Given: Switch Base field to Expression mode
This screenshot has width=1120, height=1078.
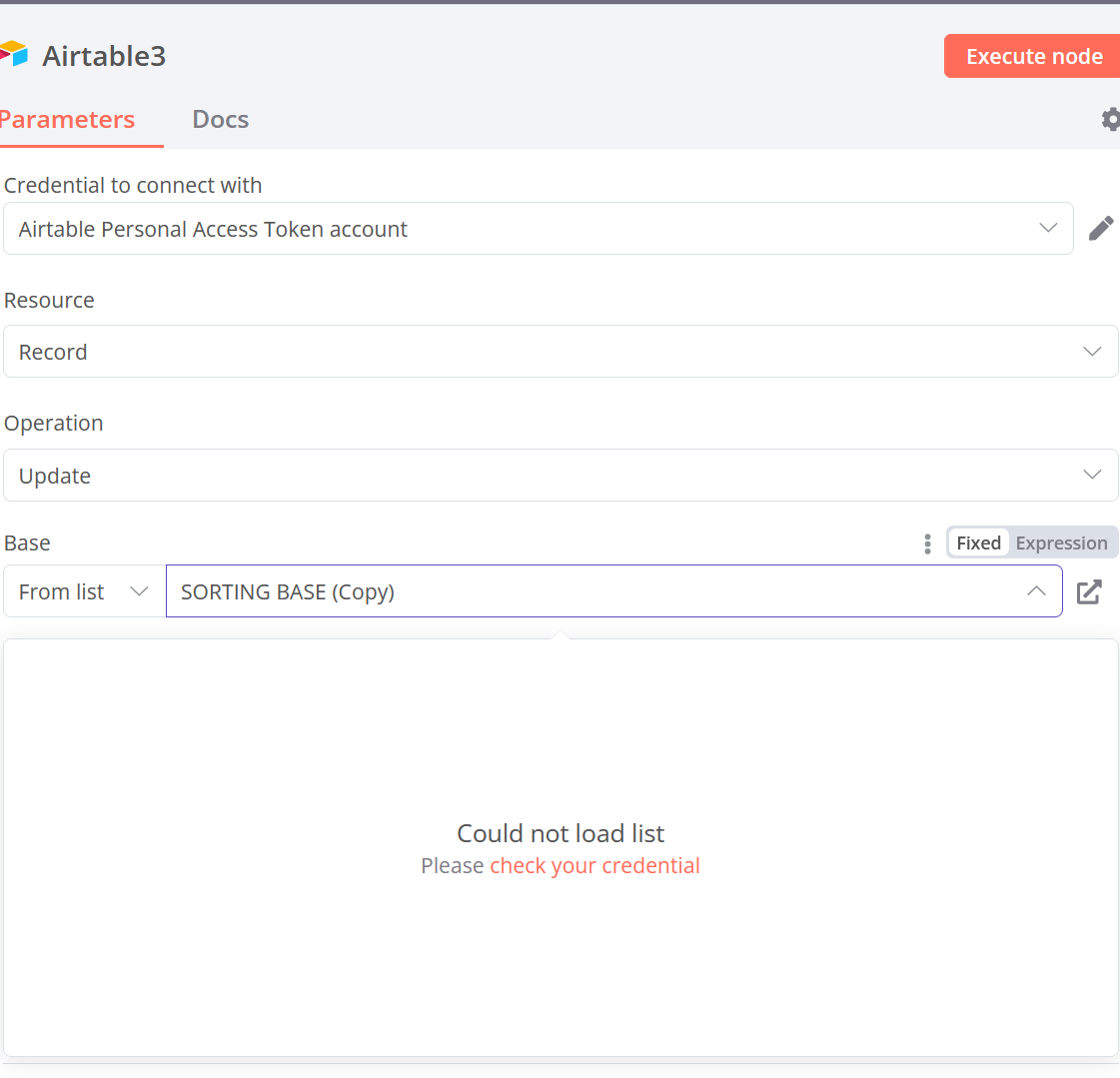Looking at the screenshot, I should (1061, 543).
